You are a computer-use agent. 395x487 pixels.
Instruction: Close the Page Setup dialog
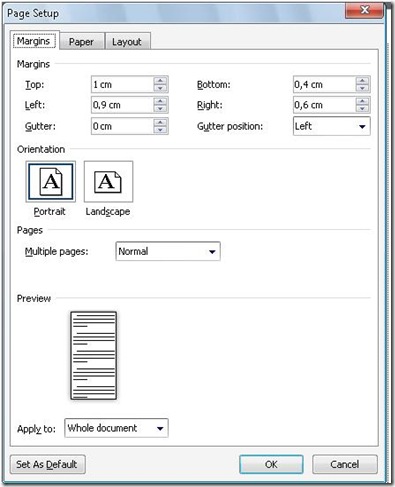364,10
